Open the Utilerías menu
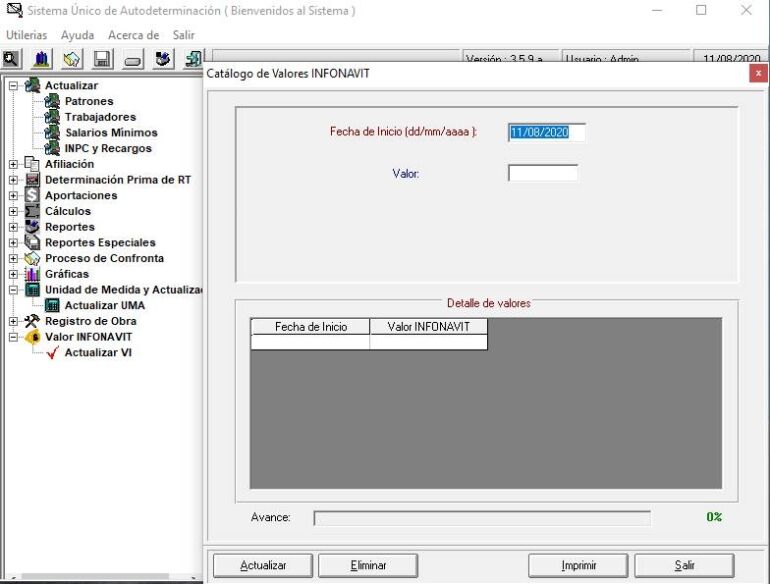Viewport: 770px width, 584px height. pos(27,35)
